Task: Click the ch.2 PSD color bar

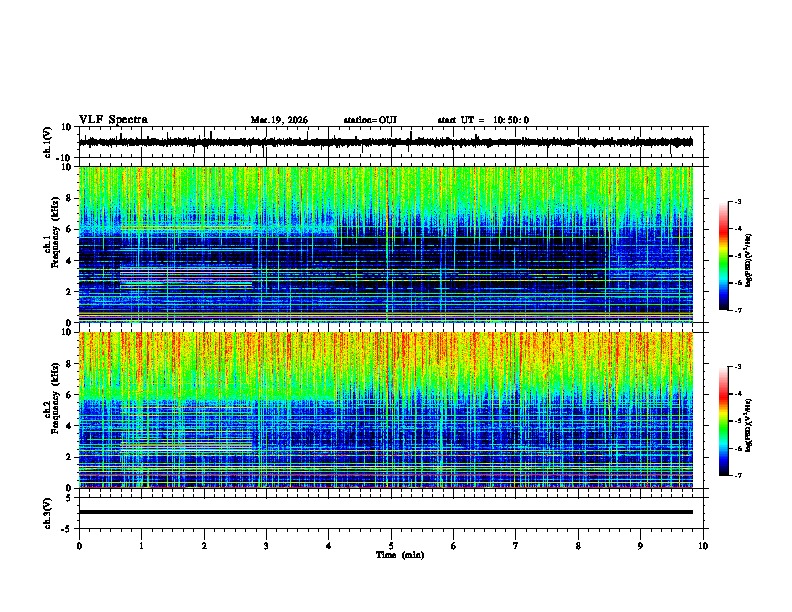Action: (724, 421)
